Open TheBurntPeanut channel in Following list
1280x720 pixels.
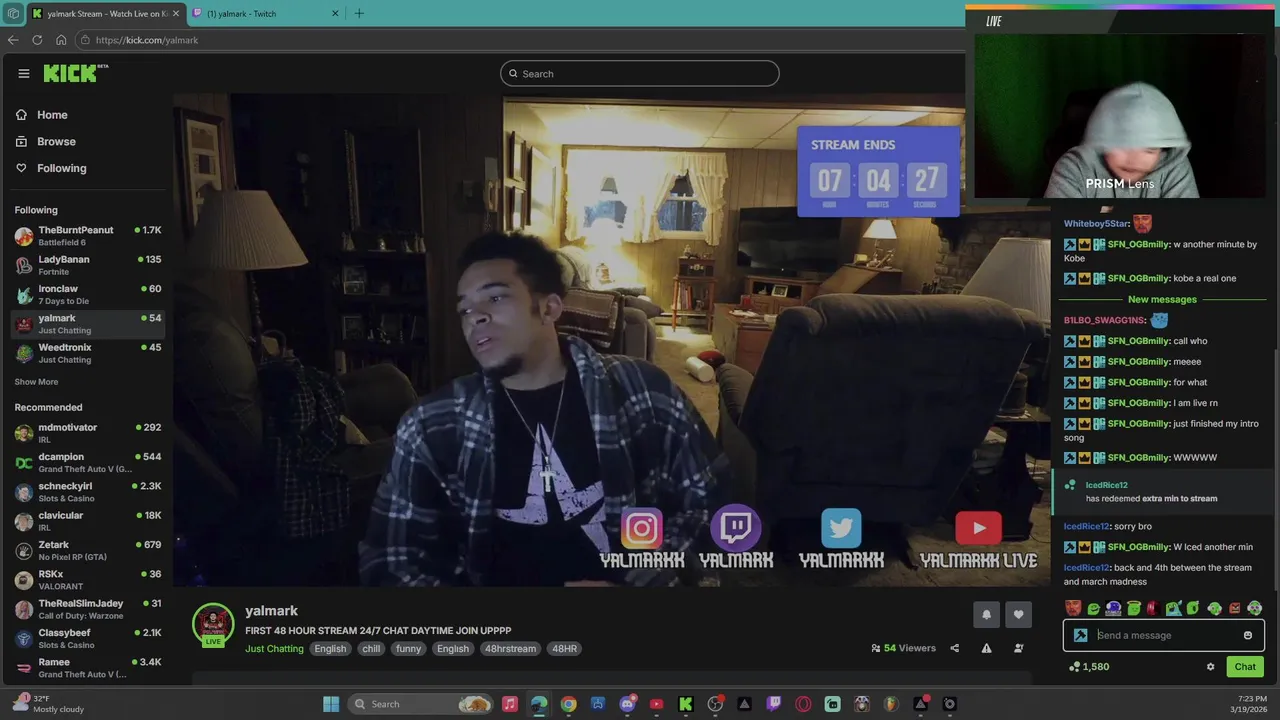(x=88, y=236)
